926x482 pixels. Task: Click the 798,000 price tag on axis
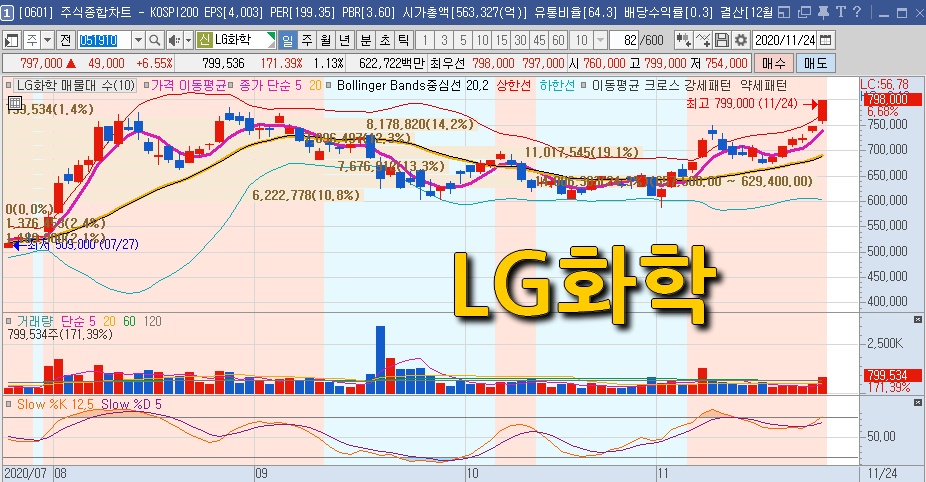[x=894, y=99]
